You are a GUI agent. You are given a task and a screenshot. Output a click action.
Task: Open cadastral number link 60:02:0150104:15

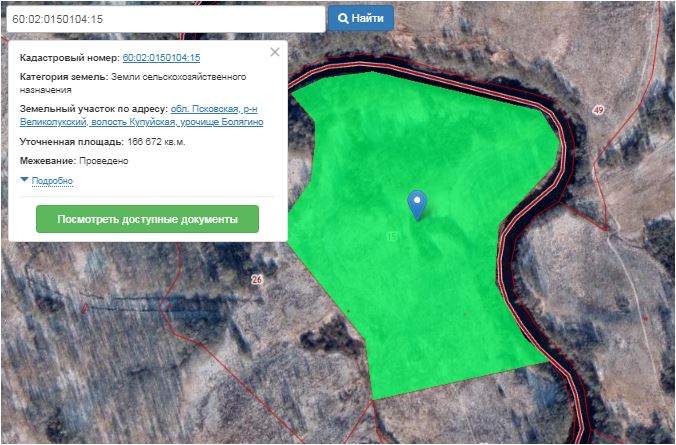pyautogui.click(x=161, y=58)
